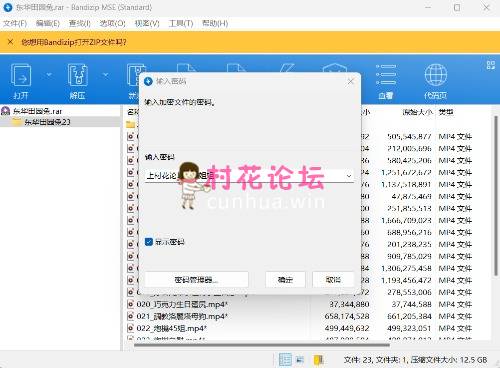Click the compressed size 37,344,880
The image size is (500, 368).
click(349, 304)
